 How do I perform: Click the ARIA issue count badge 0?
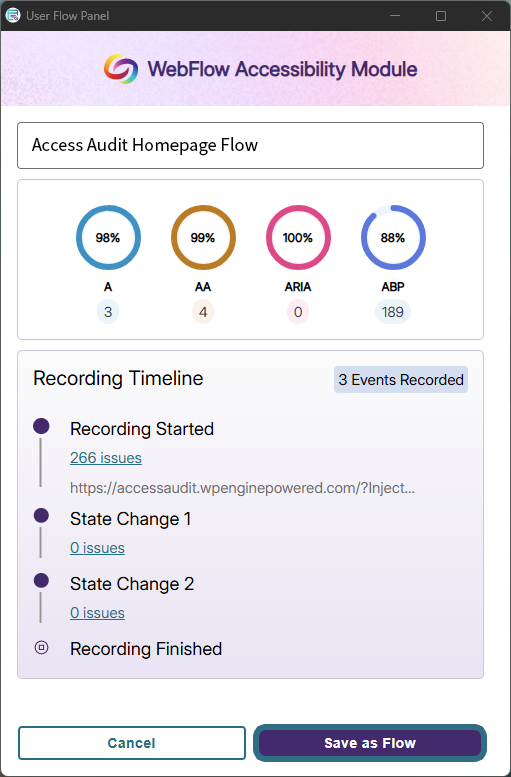(x=298, y=312)
